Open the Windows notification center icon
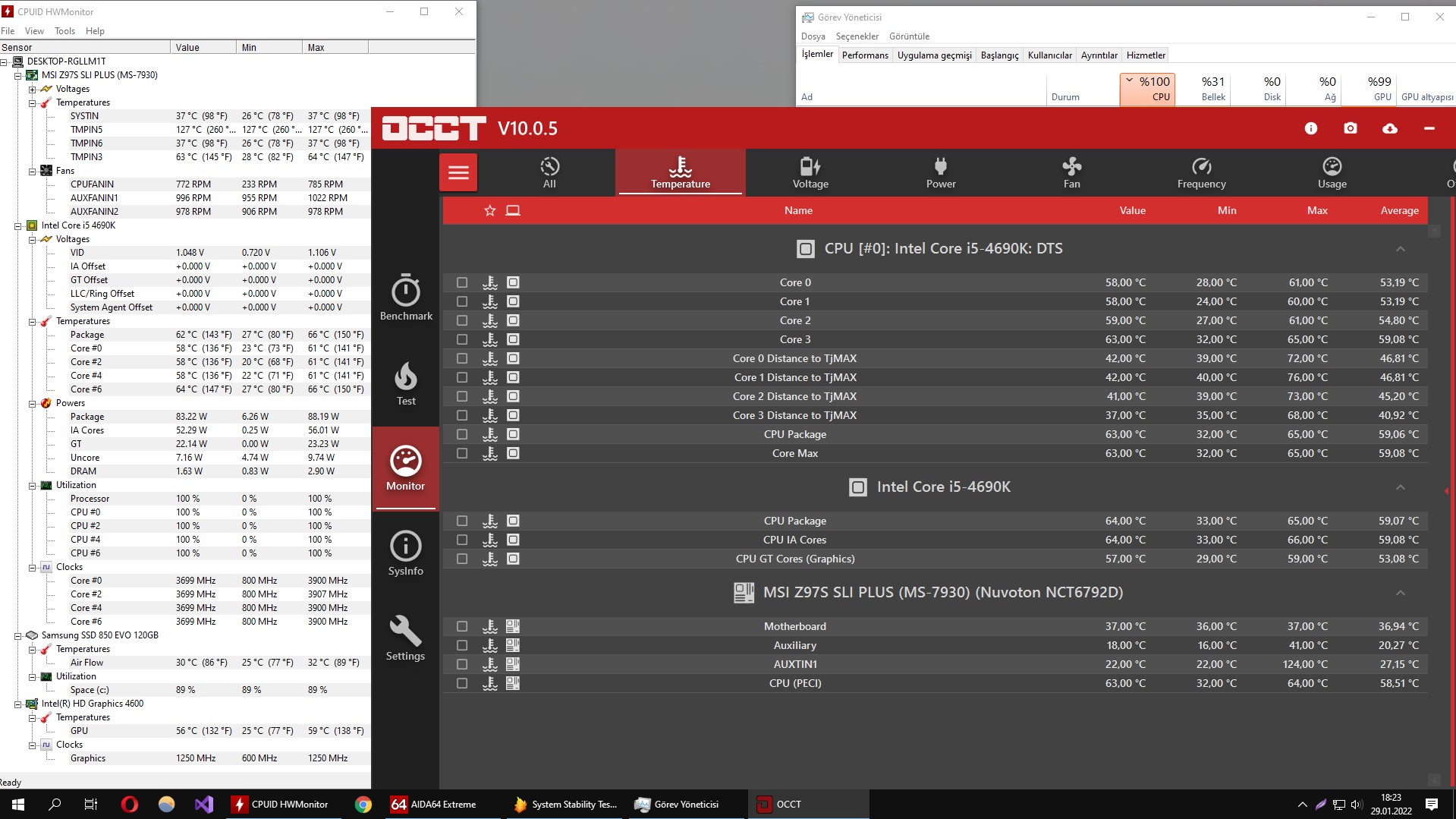Image resolution: width=1456 pixels, height=819 pixels. 1432,805
